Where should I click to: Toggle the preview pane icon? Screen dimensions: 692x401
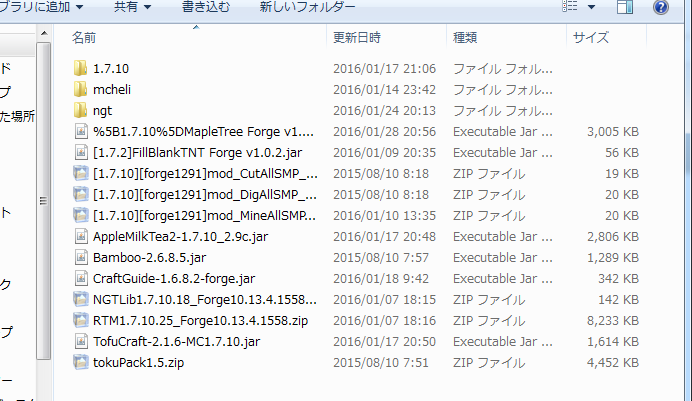(625, 7)
